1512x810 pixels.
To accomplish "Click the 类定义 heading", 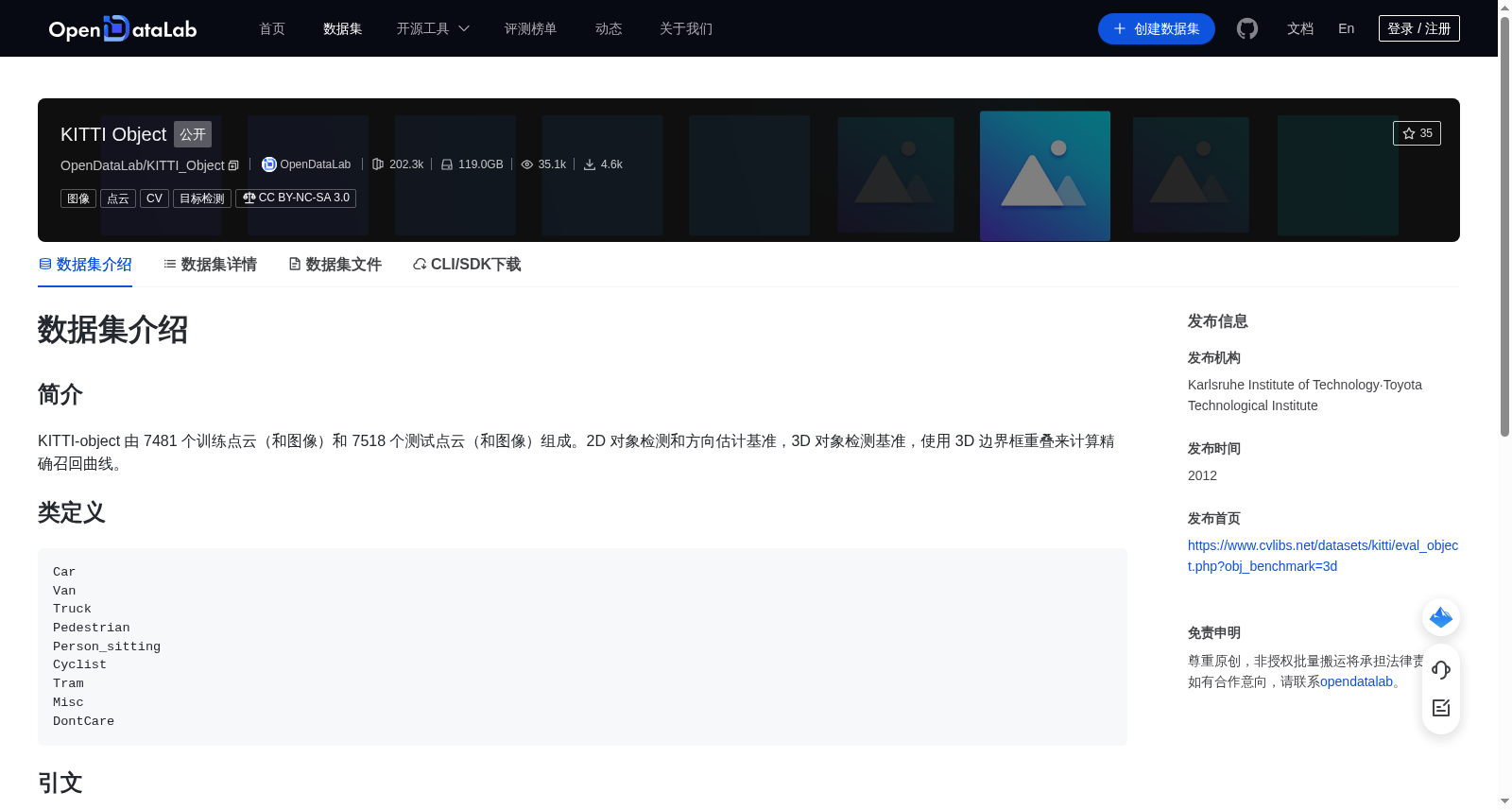I will [x=72, y=512].
